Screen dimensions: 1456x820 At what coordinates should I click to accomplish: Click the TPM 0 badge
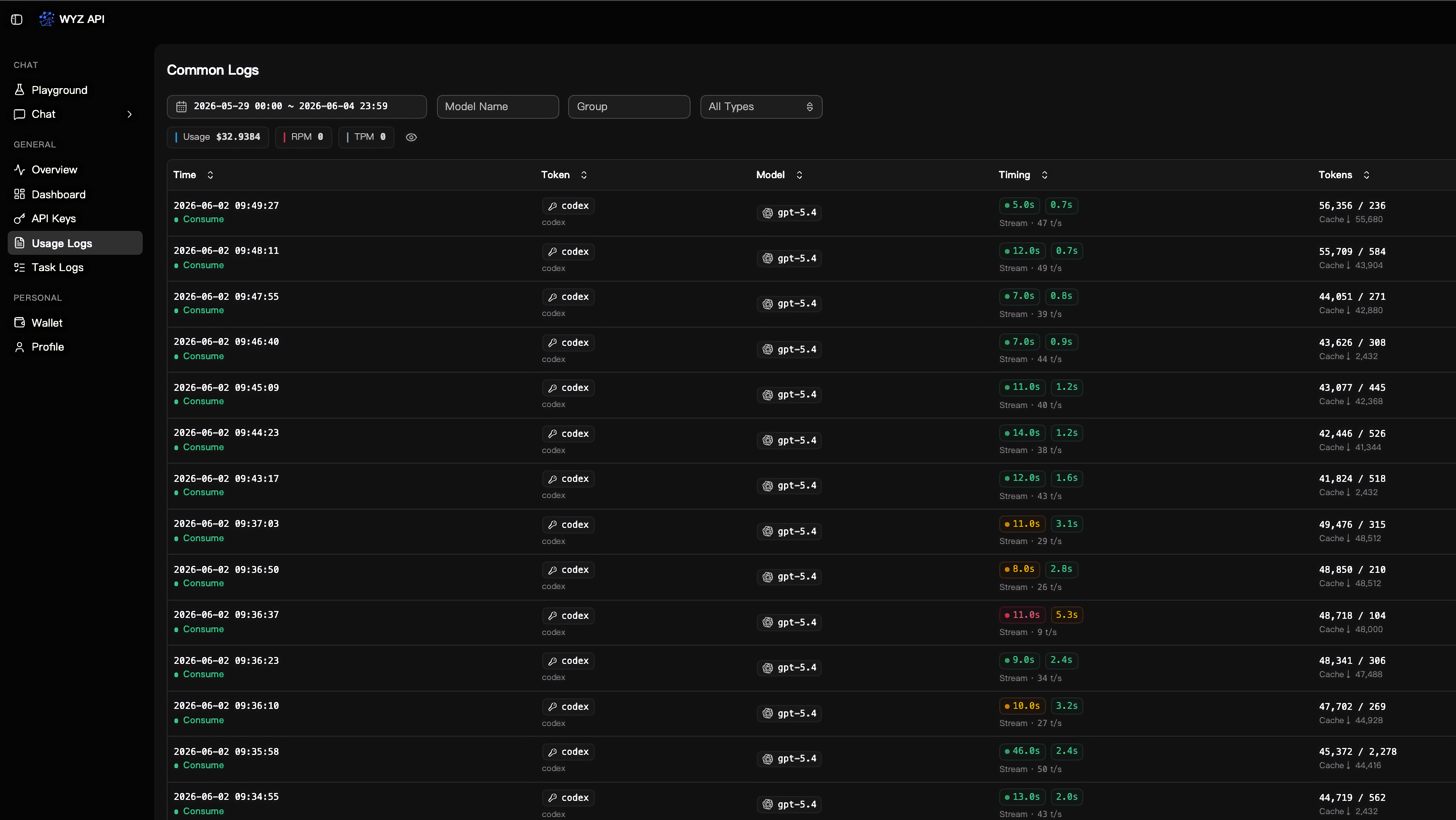366,137
